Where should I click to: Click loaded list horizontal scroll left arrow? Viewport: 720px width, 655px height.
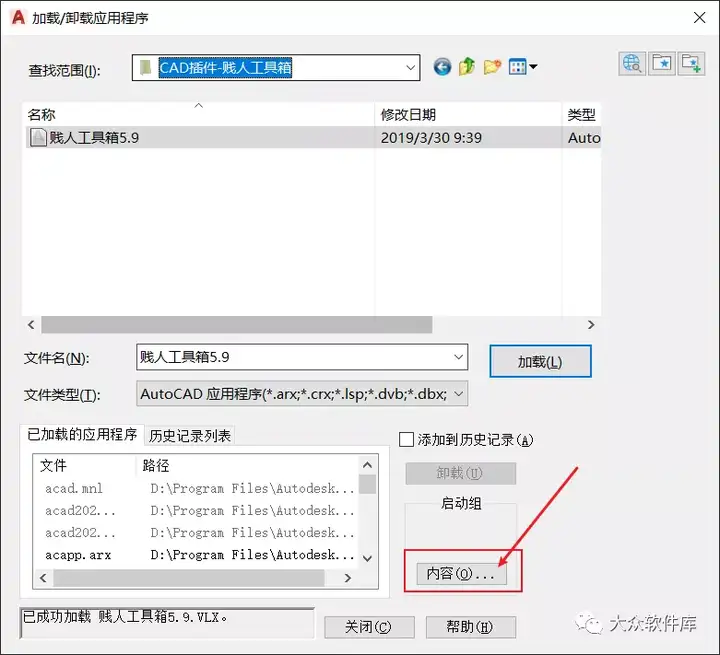click(43, 578)
